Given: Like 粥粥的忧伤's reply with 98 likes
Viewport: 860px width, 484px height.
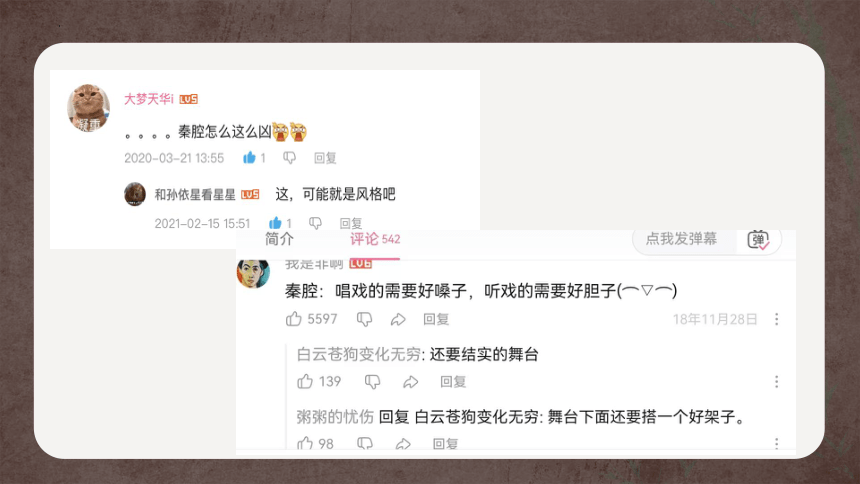Looking at the screenshot, I should point(305,443).
